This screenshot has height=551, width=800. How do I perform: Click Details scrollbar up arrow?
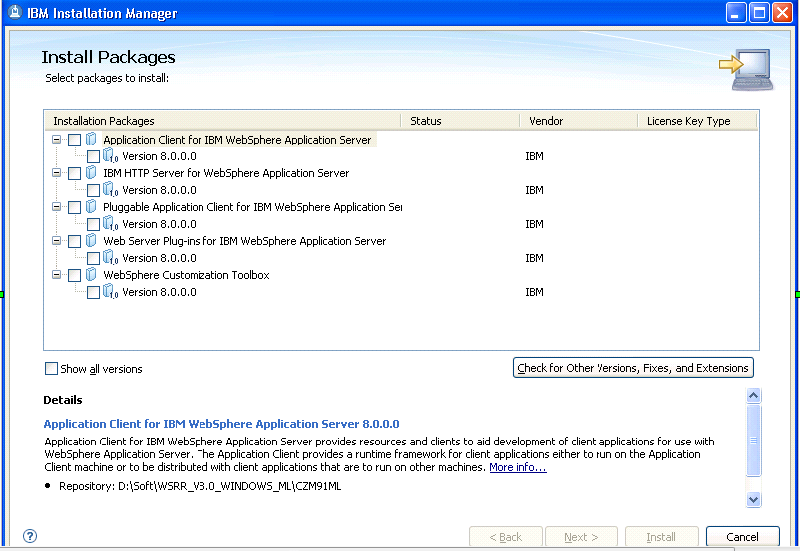point(754,396)
